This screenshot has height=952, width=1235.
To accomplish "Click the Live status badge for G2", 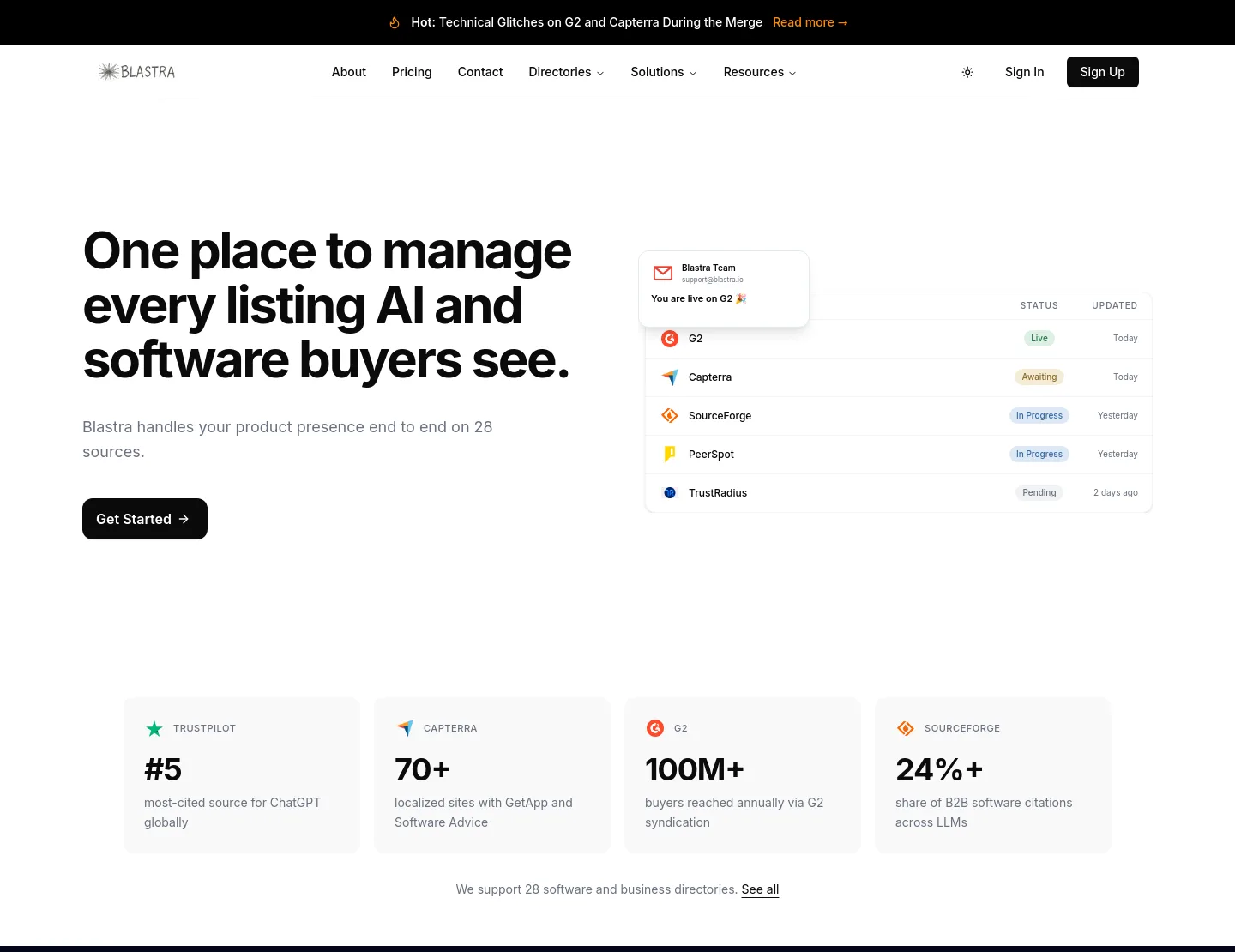I will point(1039,339).
